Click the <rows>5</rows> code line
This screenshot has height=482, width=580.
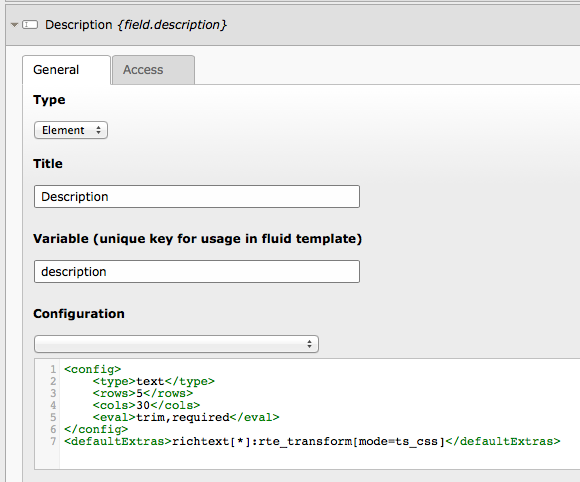pyautogui.click(x=143, y=393)
